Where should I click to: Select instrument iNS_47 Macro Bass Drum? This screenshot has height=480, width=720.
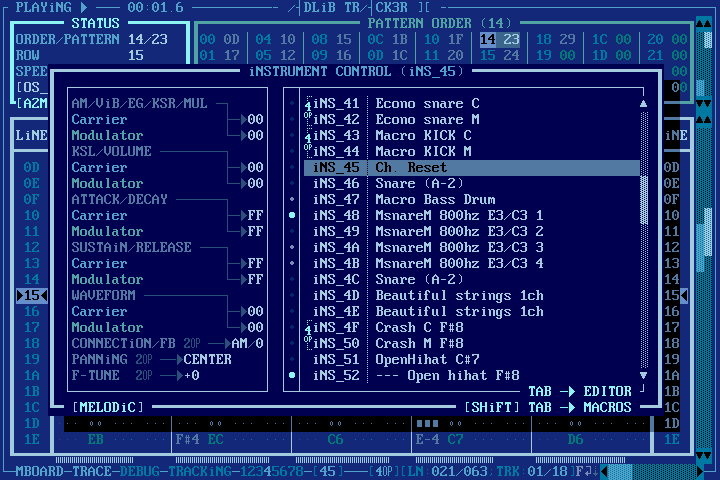click(472, 199)
